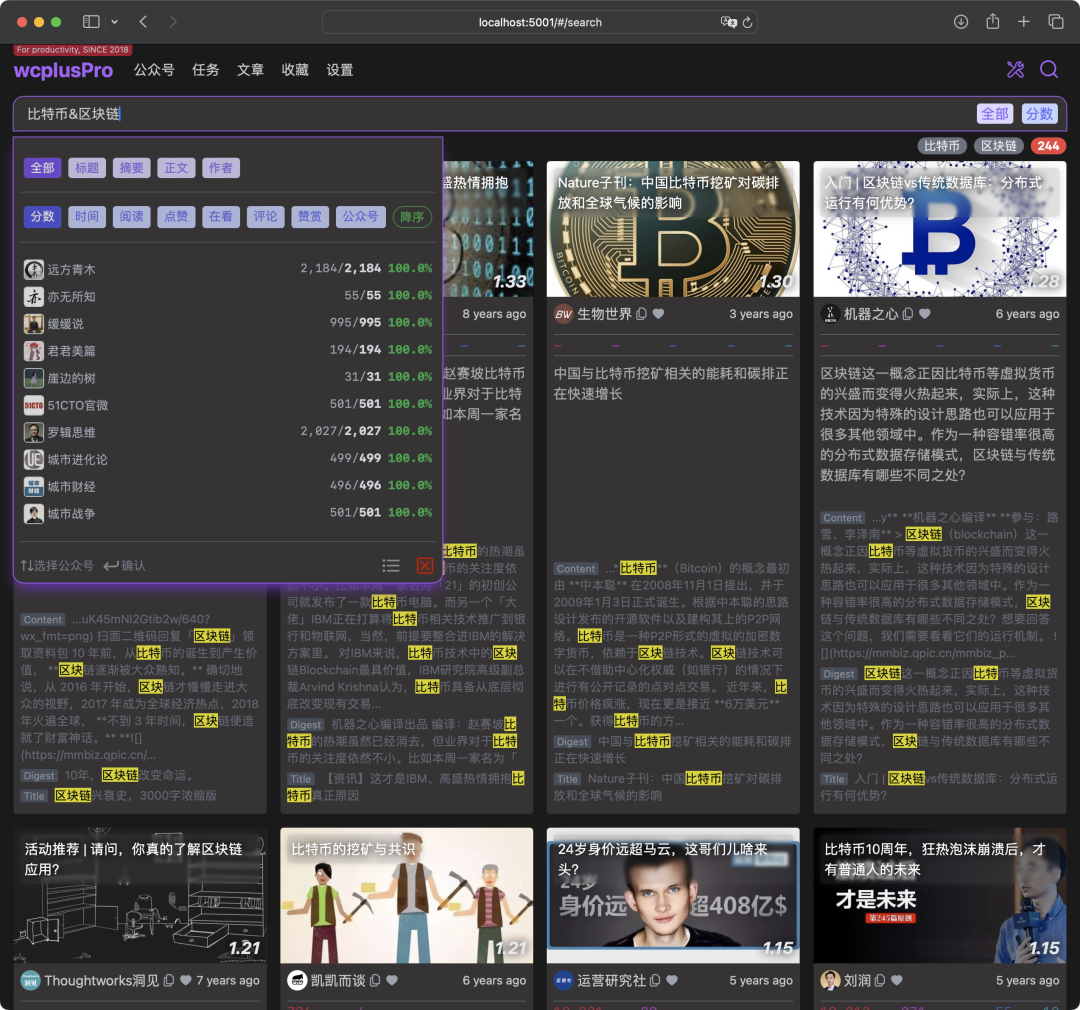Viewport: 1080px width, 1010px height.
Task: Copy icon next to 生物世界
Action: click(641, 314)
